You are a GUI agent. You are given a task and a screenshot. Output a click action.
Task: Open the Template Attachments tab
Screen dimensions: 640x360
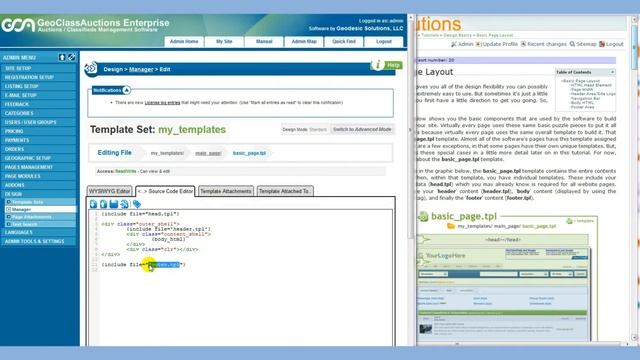pos(226,191)
